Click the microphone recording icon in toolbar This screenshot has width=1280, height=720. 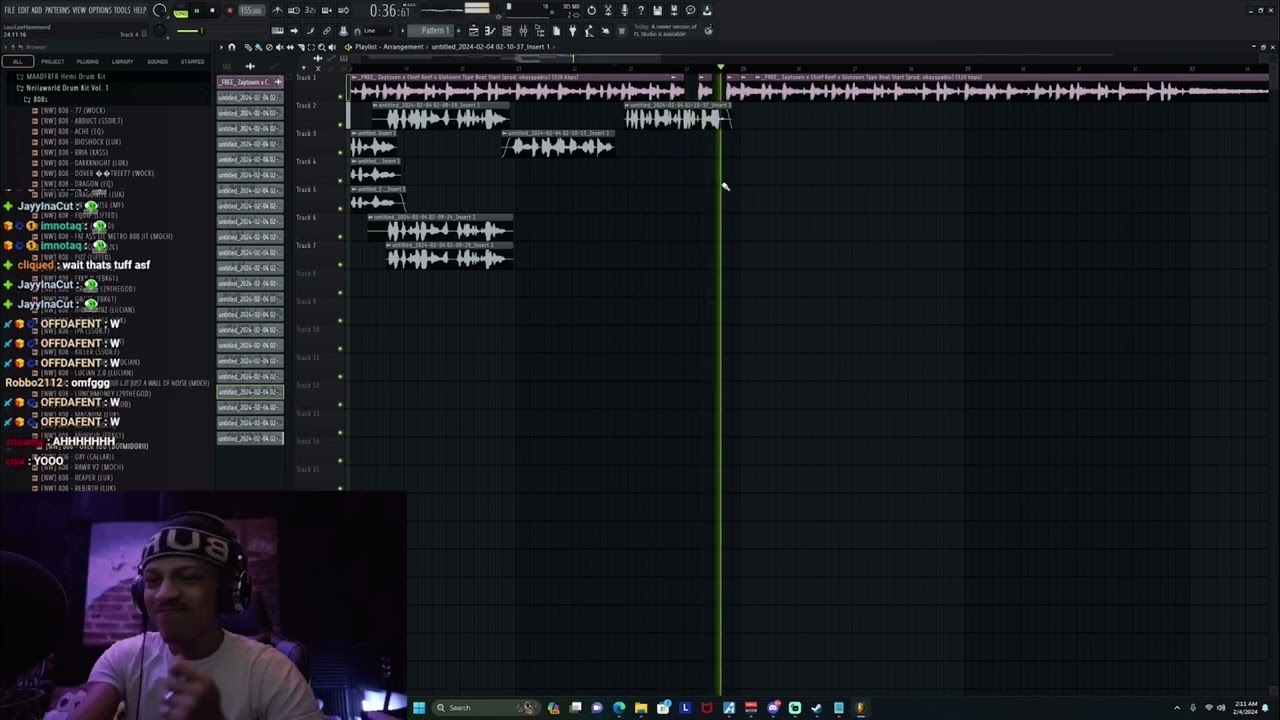(625, 11)
